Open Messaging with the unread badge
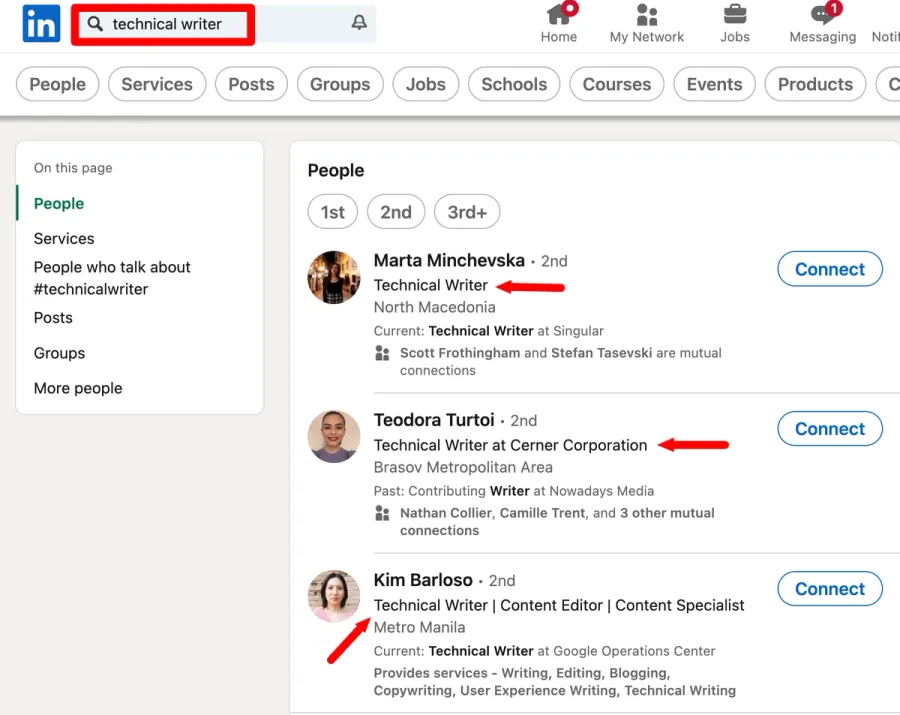 (x=820, y=13)
